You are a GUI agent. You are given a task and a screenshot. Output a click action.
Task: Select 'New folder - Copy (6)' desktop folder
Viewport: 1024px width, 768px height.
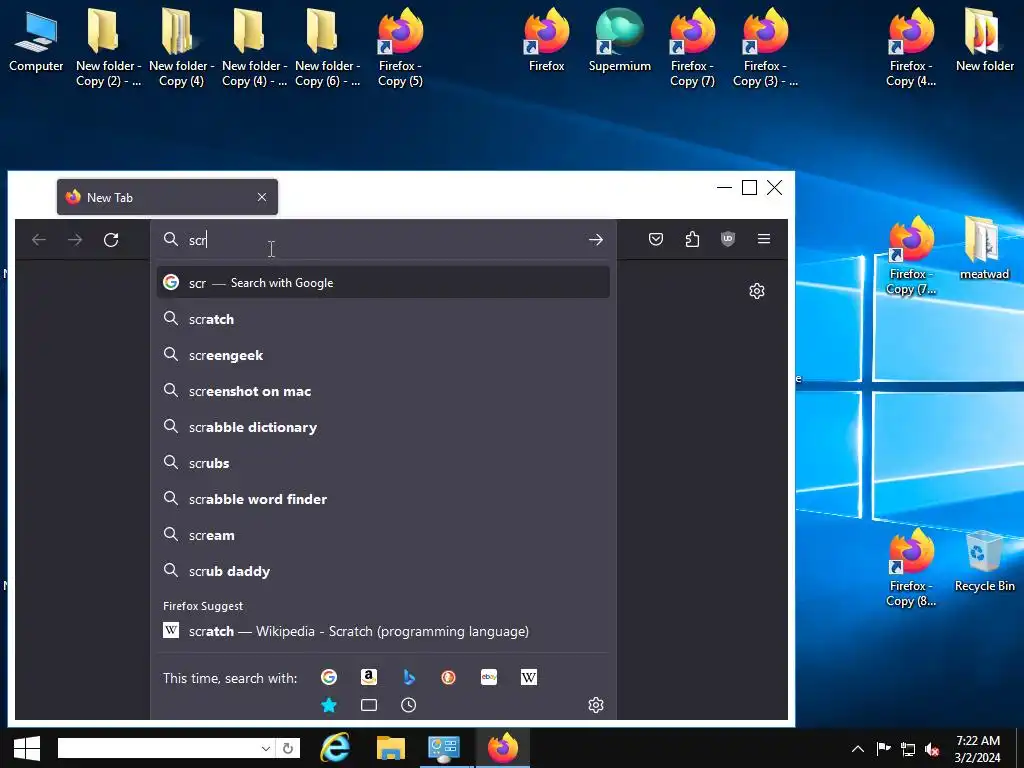327,48
